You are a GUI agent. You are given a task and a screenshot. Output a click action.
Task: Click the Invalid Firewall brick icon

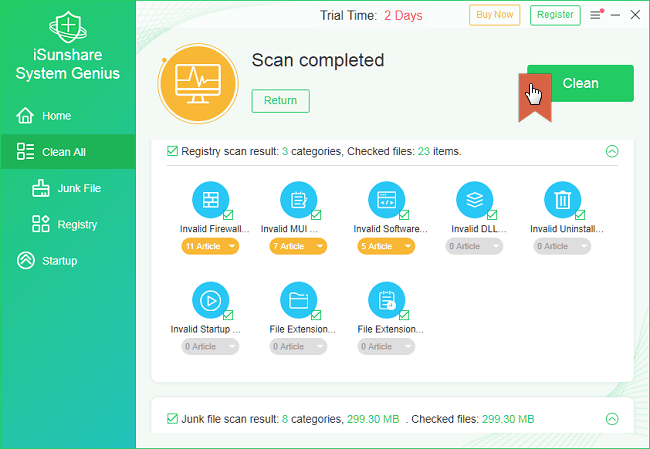tap(210, 199)
